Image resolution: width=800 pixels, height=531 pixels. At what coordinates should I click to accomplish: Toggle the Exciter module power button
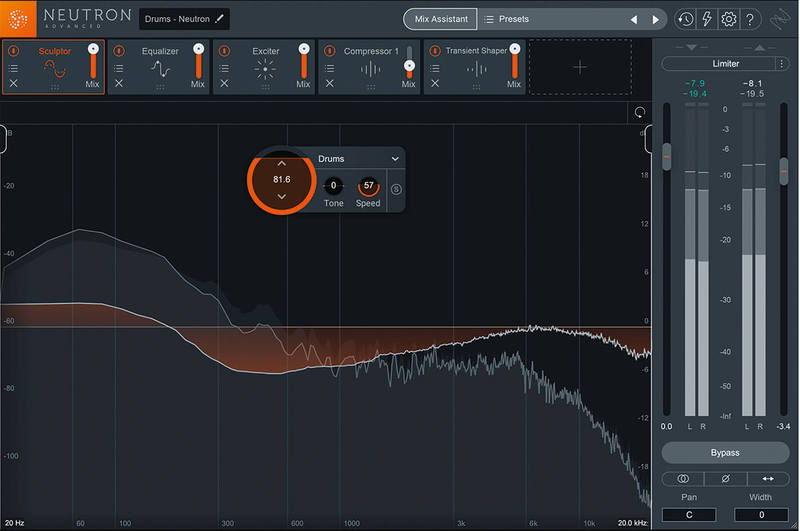pos(224,51)
